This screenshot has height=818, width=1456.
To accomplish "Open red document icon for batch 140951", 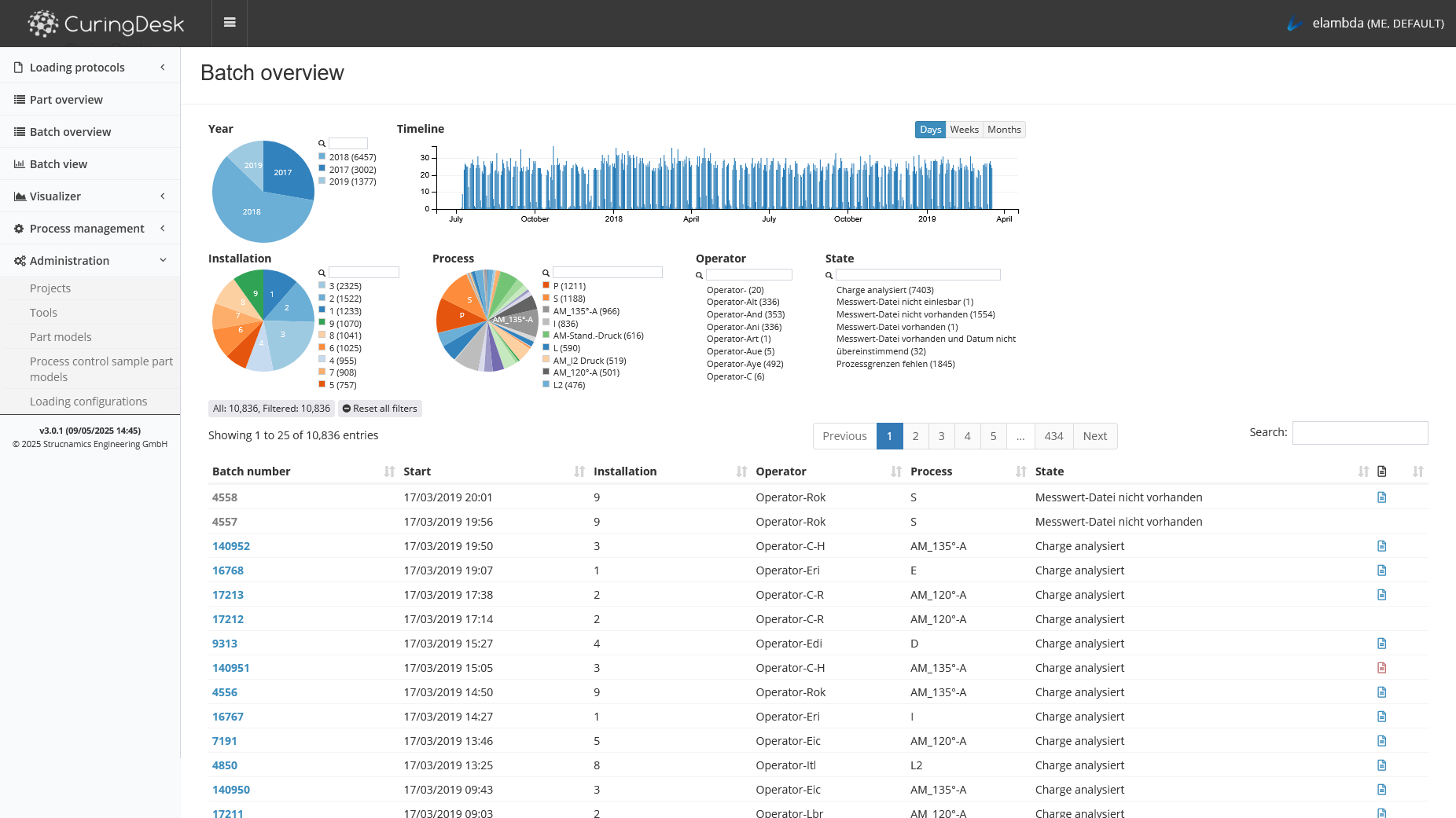I will 1381,668.
